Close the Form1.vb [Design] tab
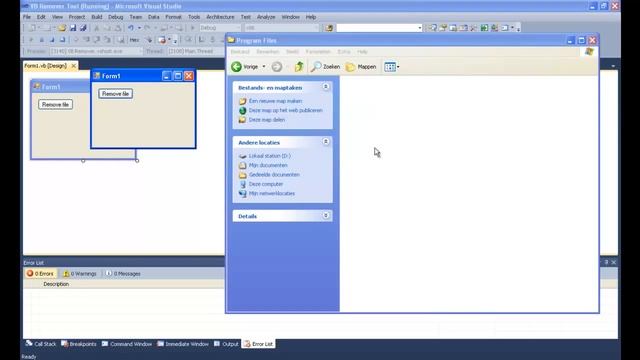This screenshot has width=640, height=360. click(73, 66)
